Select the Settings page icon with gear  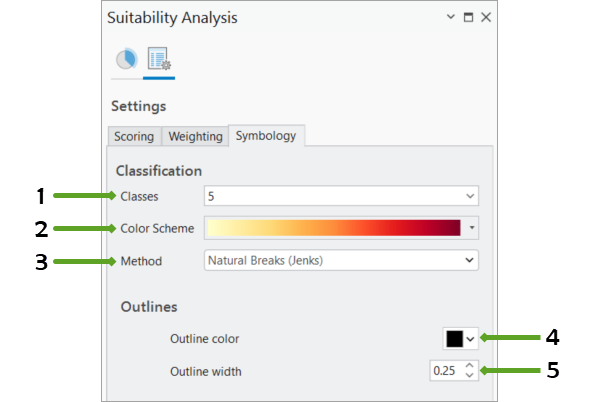coord(159,61)
